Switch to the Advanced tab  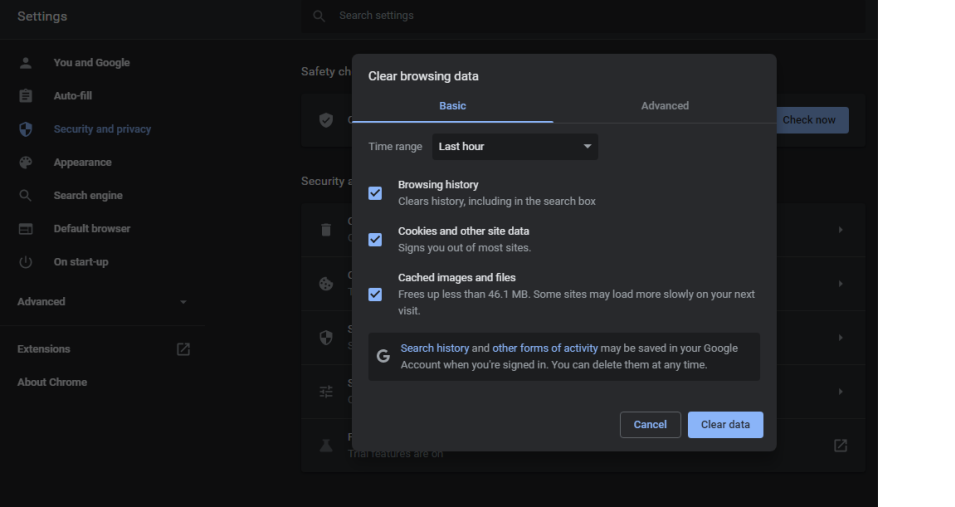click(664, 106)
